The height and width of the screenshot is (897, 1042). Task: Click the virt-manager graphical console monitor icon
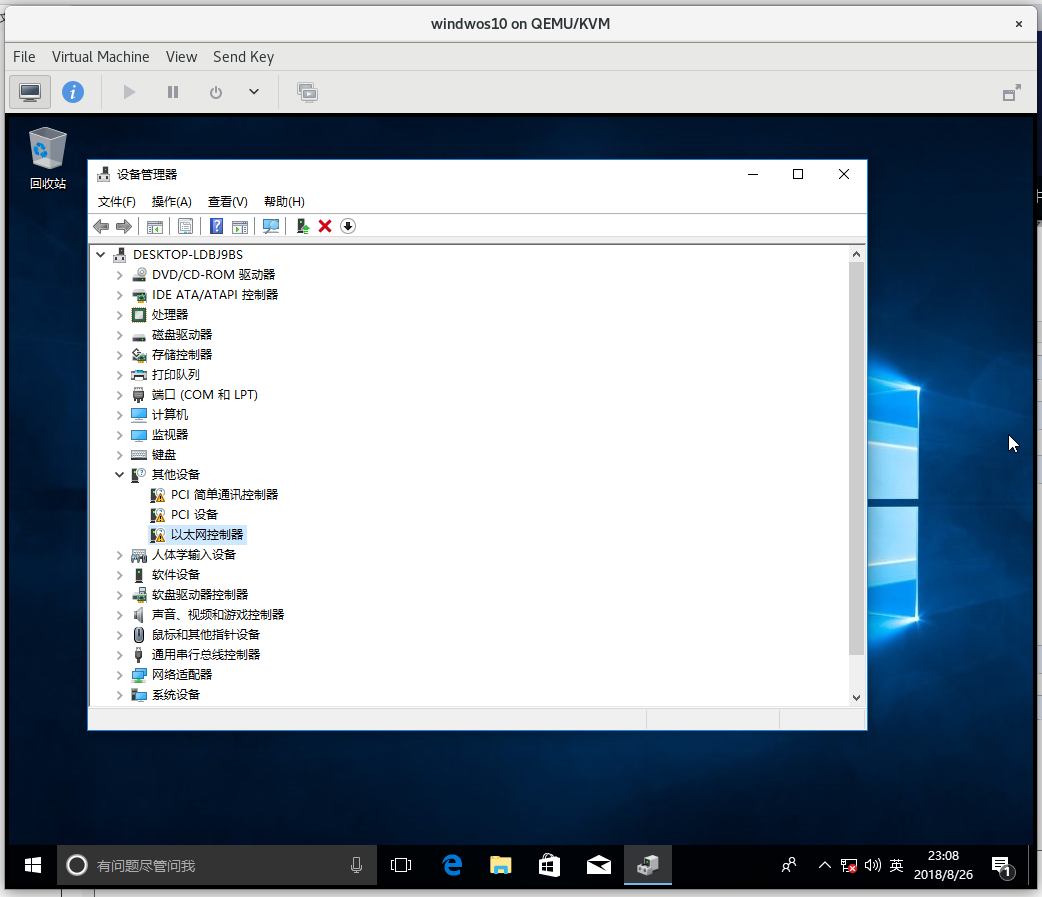click(30, 92)
